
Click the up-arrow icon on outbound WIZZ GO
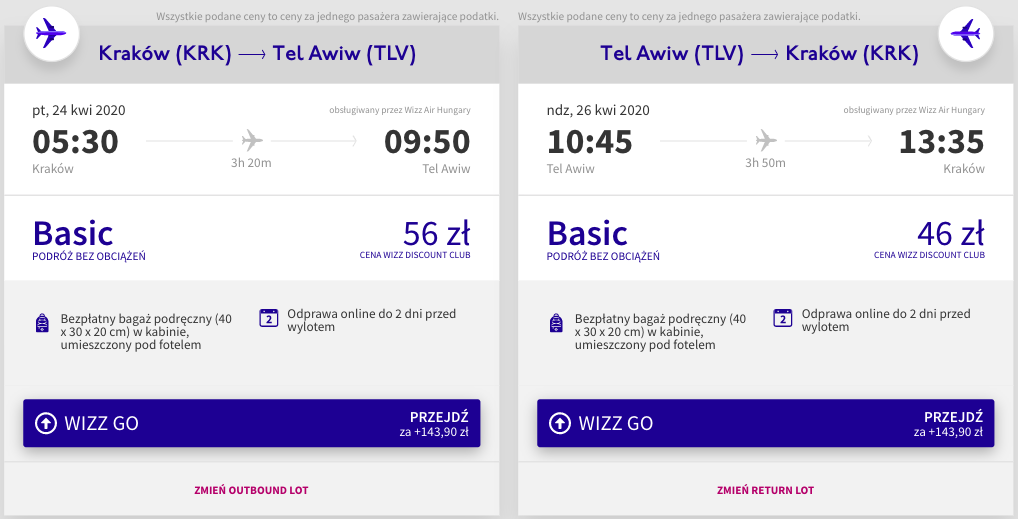[46, 423]
